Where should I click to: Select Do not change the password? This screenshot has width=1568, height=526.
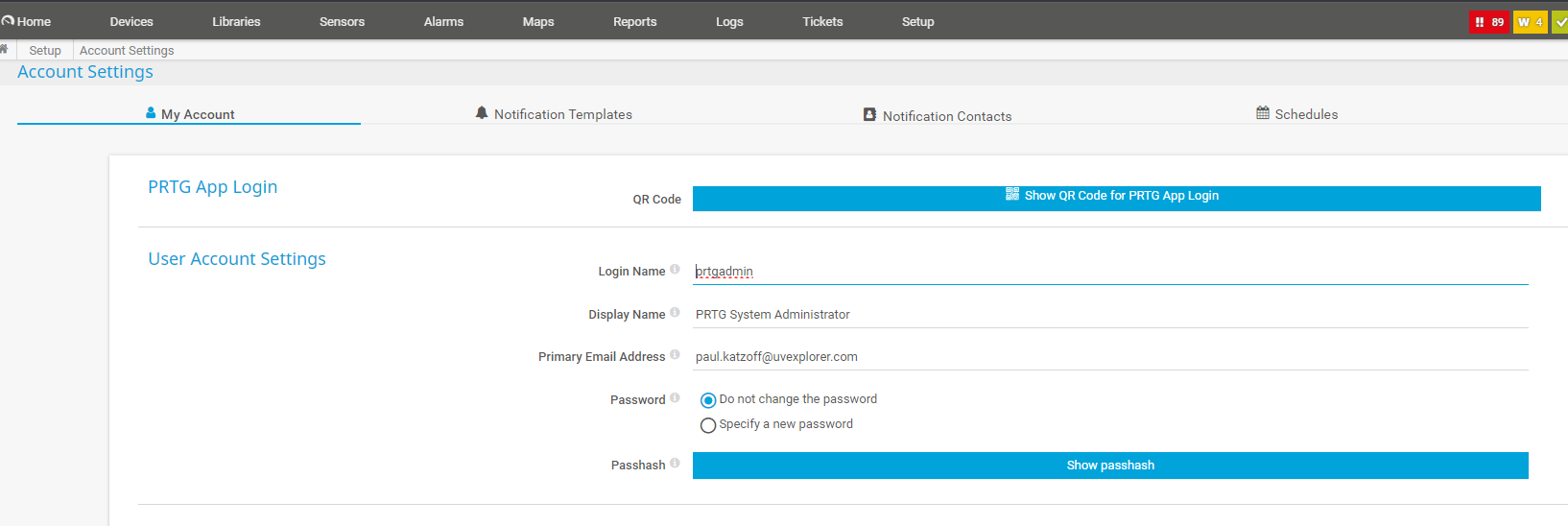click(708, 400)
